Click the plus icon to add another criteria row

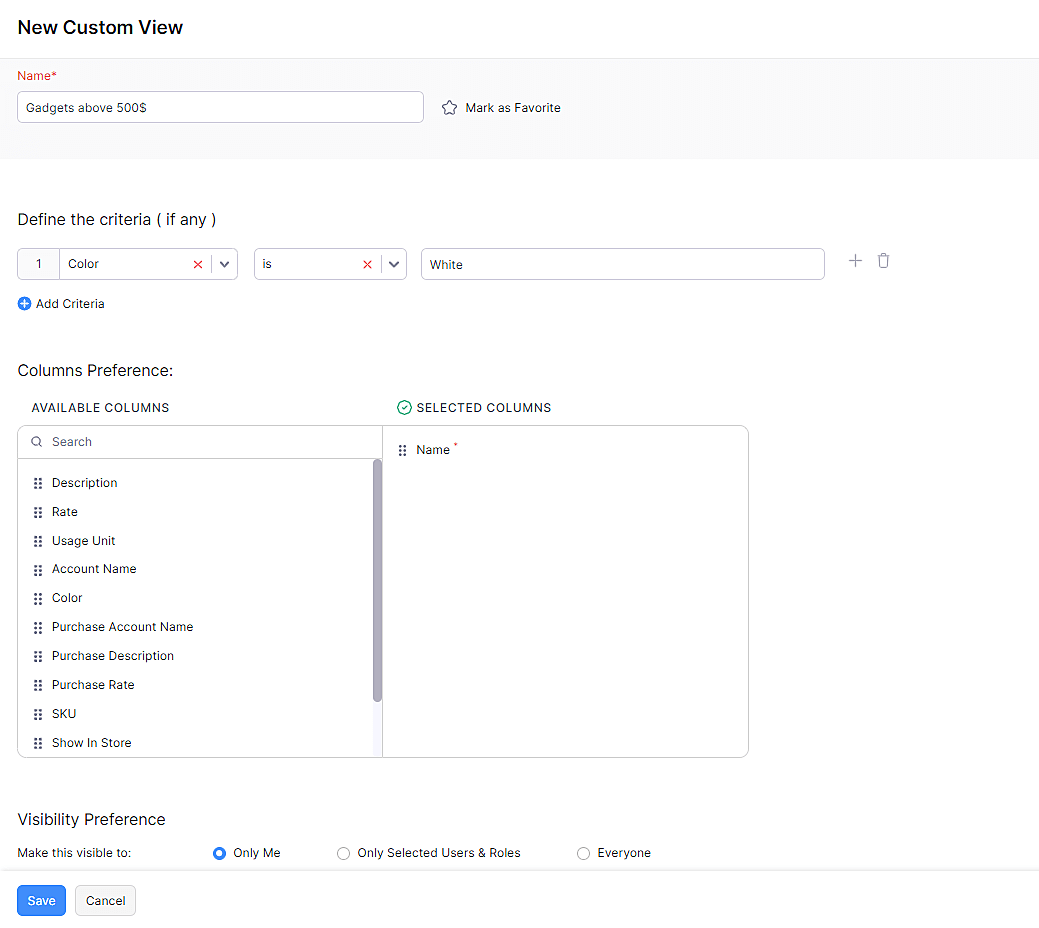[855, 260]
